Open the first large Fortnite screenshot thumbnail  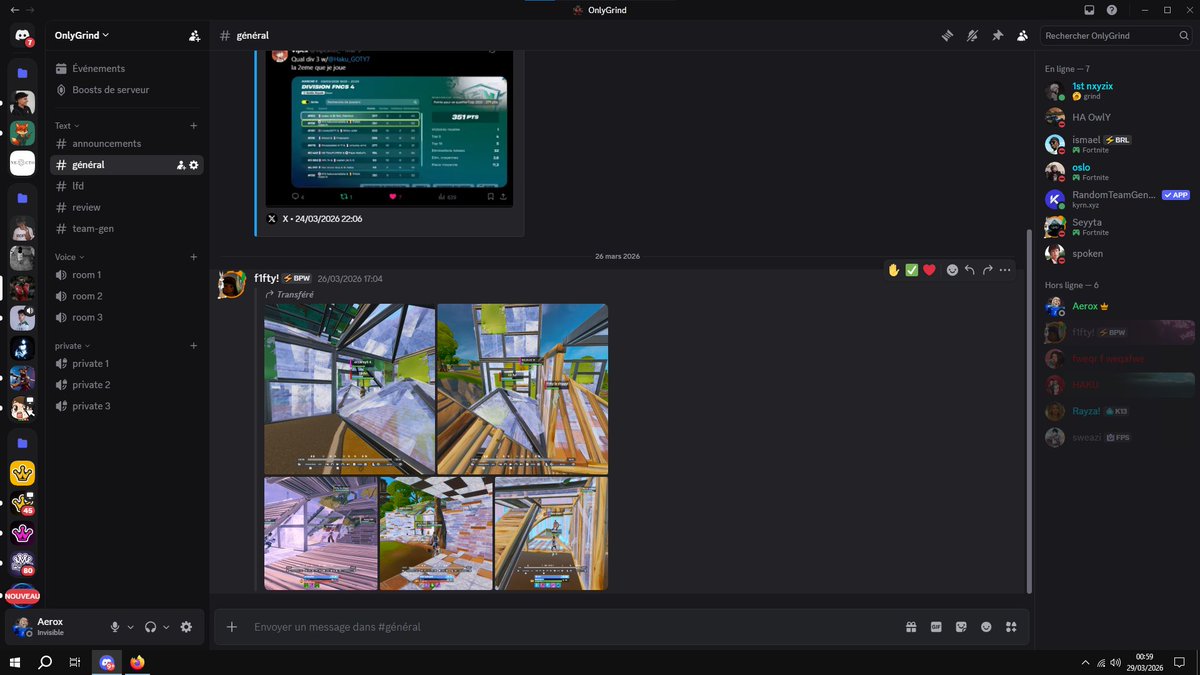pyautogui.click(x=350, y=389)
